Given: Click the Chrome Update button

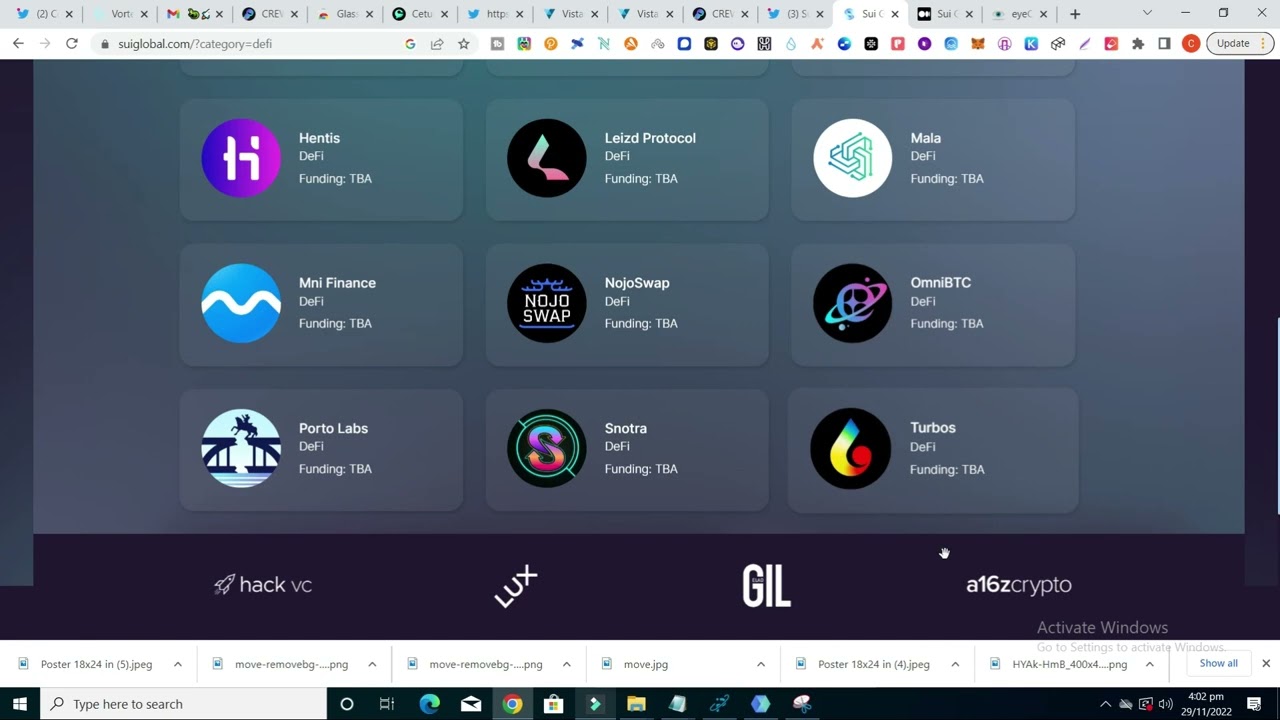Looking at the screenshot, I should (1239, 44).
